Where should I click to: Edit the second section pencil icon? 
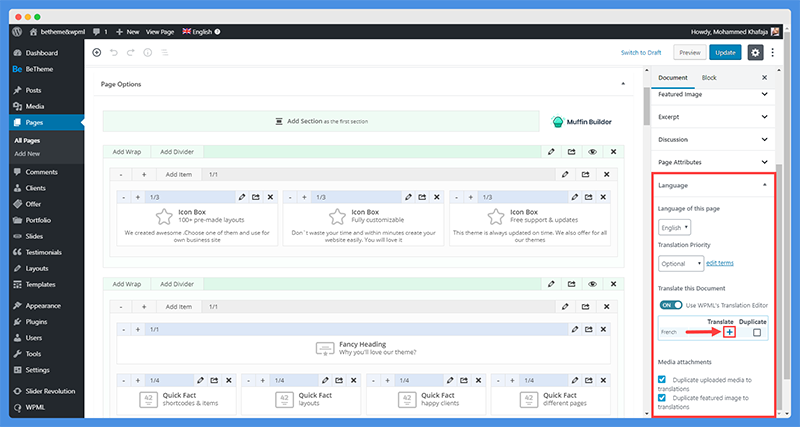[551, 284]
